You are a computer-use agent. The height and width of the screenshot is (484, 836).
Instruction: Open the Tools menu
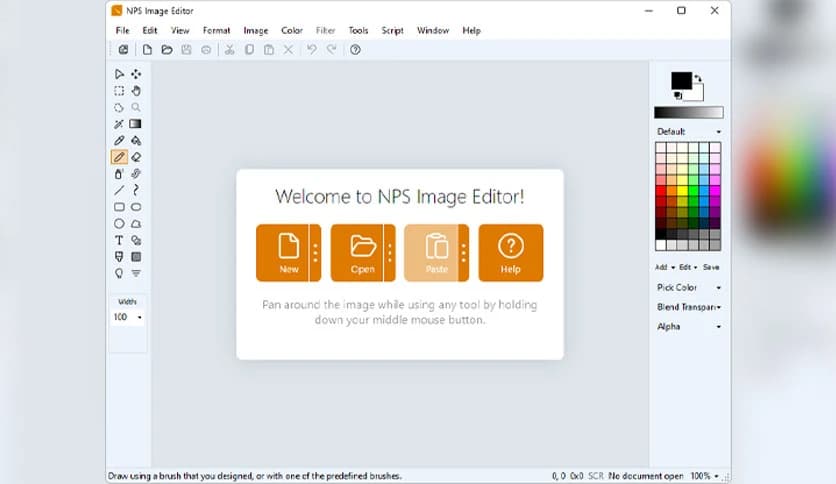358,31
